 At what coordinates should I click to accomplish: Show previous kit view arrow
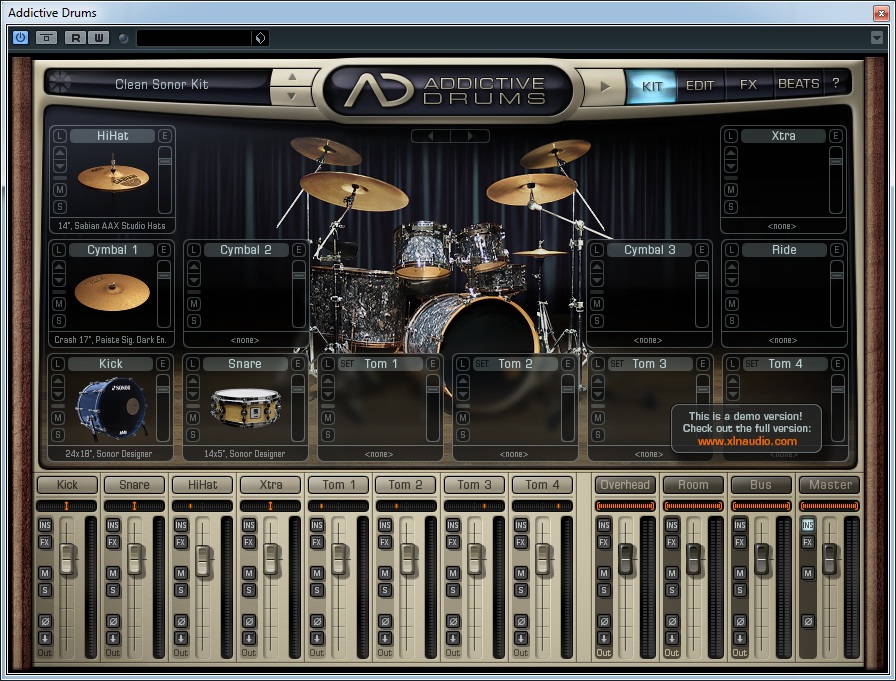pos(431,136)
